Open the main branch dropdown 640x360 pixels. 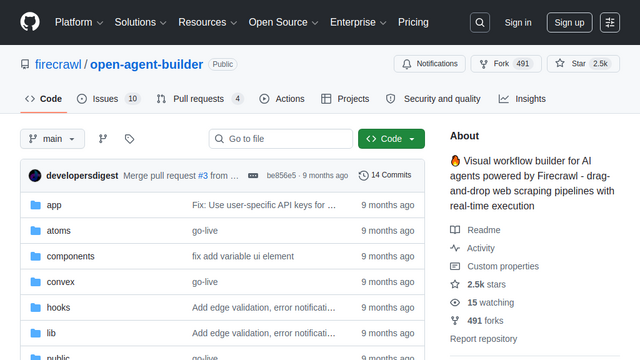coord(53,139)
